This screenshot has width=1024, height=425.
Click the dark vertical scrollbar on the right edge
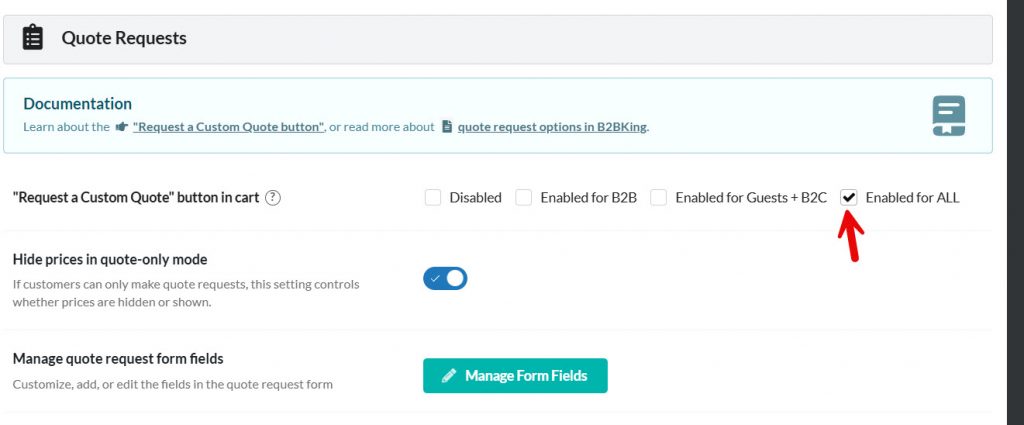point(1015,212)
